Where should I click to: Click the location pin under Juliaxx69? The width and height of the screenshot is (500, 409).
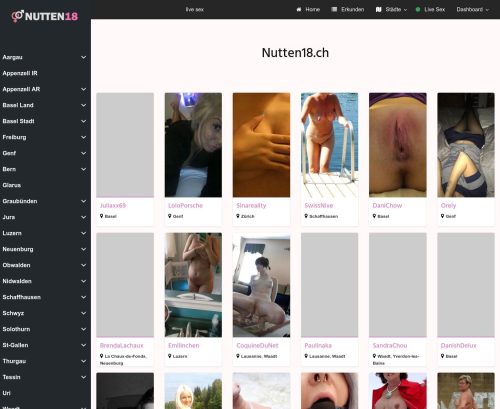click(x=102, y=216)
